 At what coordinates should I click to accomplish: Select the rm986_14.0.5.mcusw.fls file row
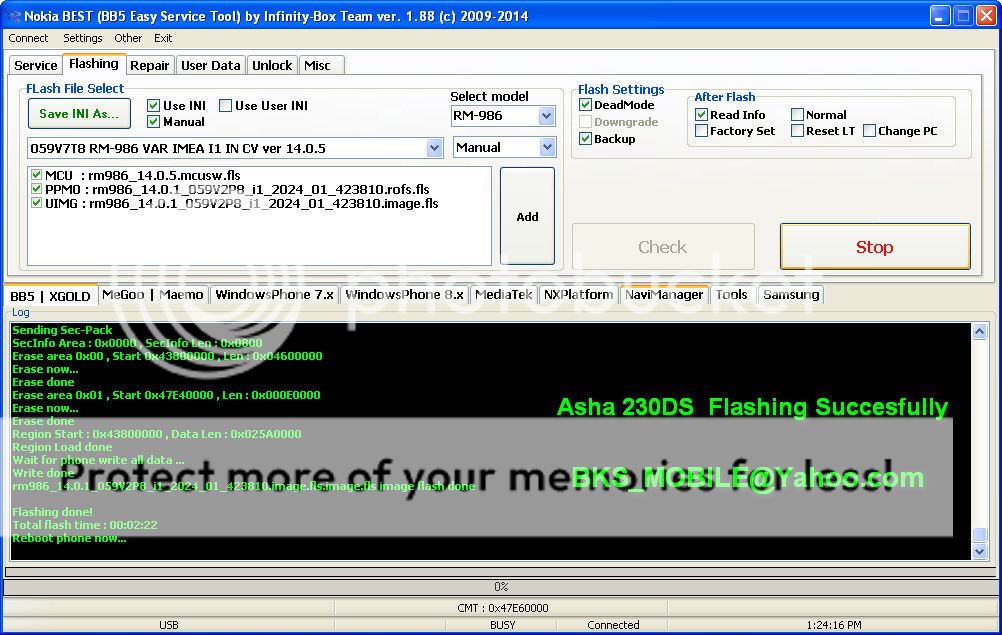[x=143, y=175]
